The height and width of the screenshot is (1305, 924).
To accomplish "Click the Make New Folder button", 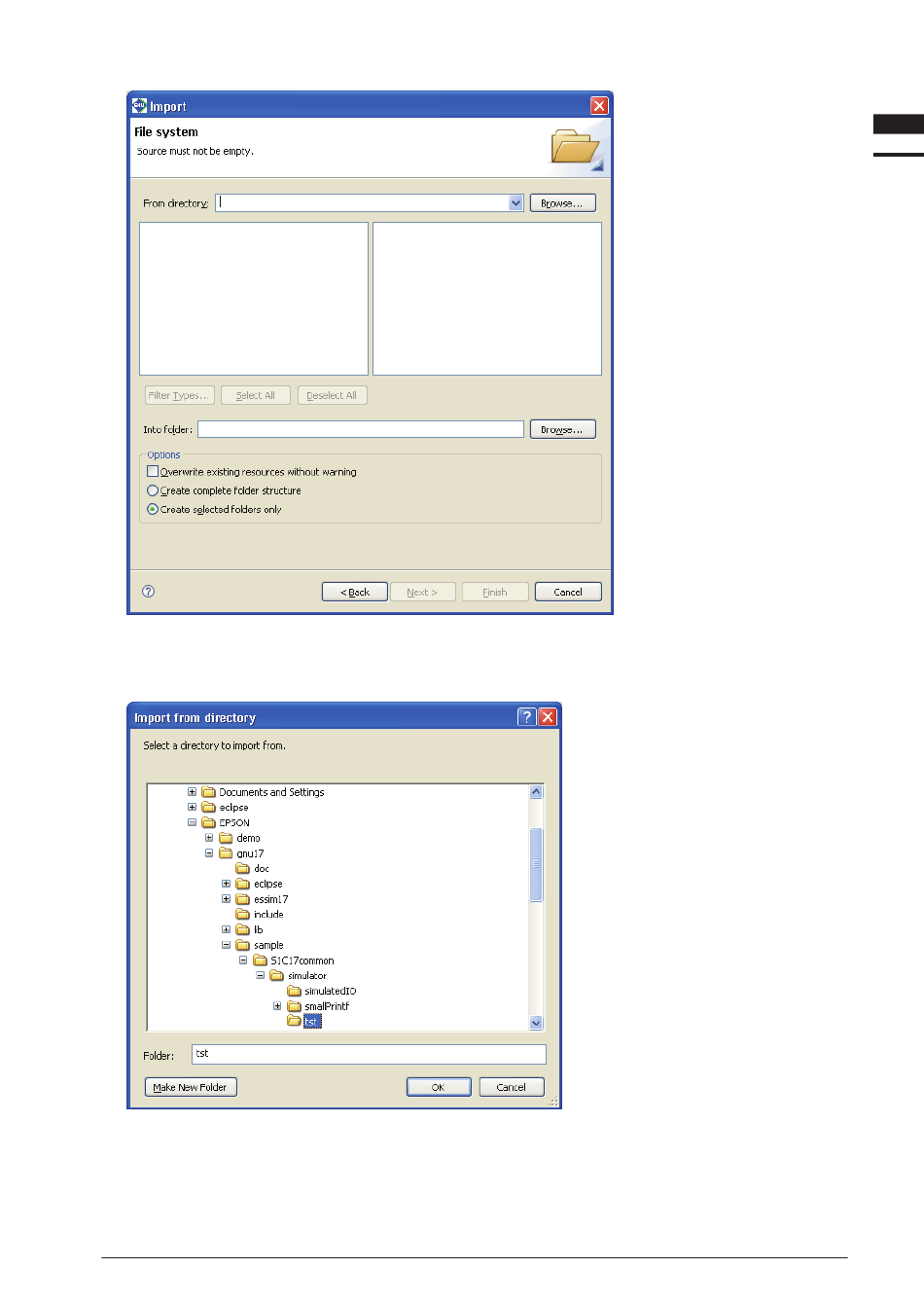I will coord(191,1087).
